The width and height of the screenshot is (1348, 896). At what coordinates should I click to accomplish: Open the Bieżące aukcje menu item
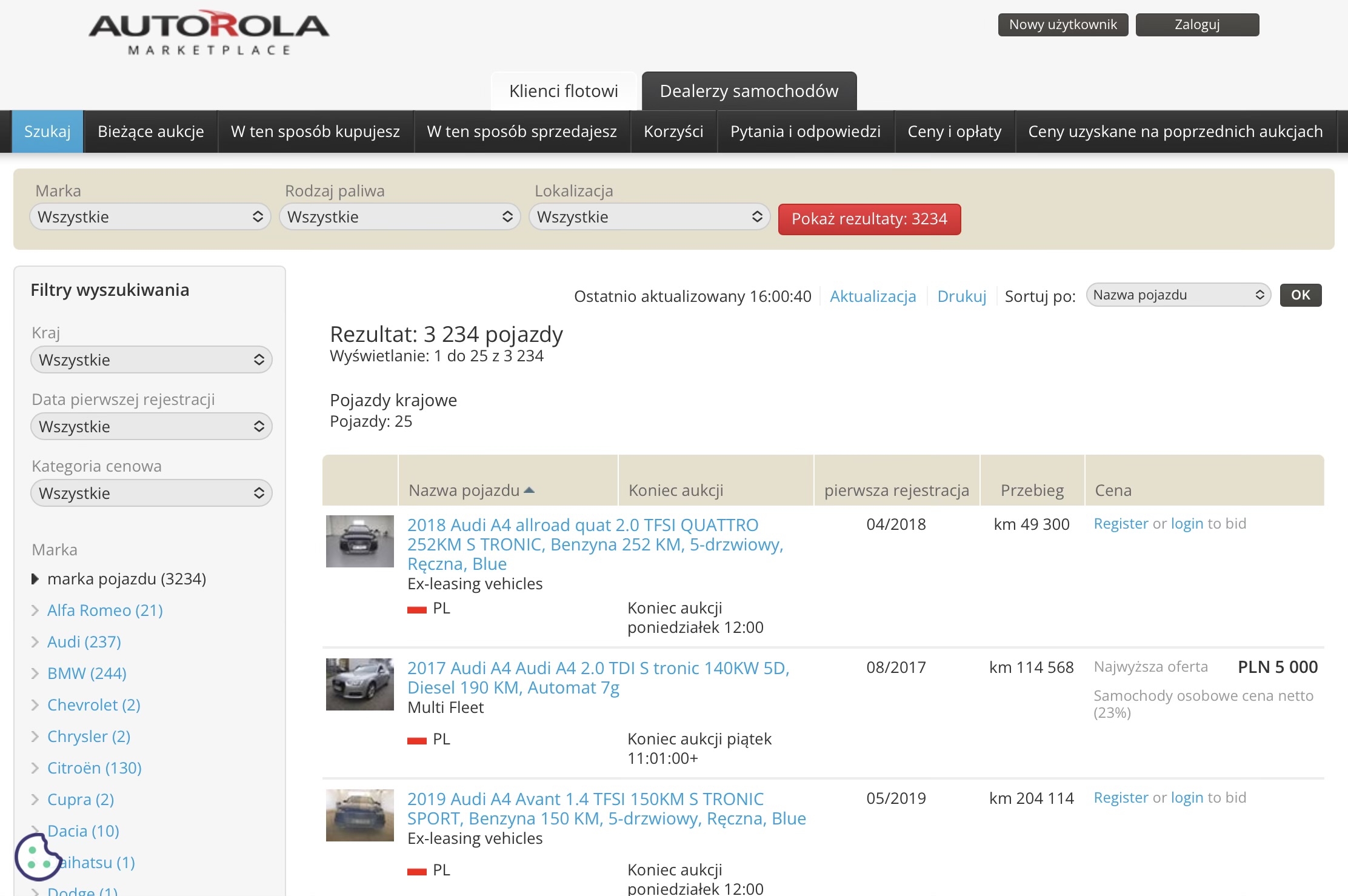point(150,132)
